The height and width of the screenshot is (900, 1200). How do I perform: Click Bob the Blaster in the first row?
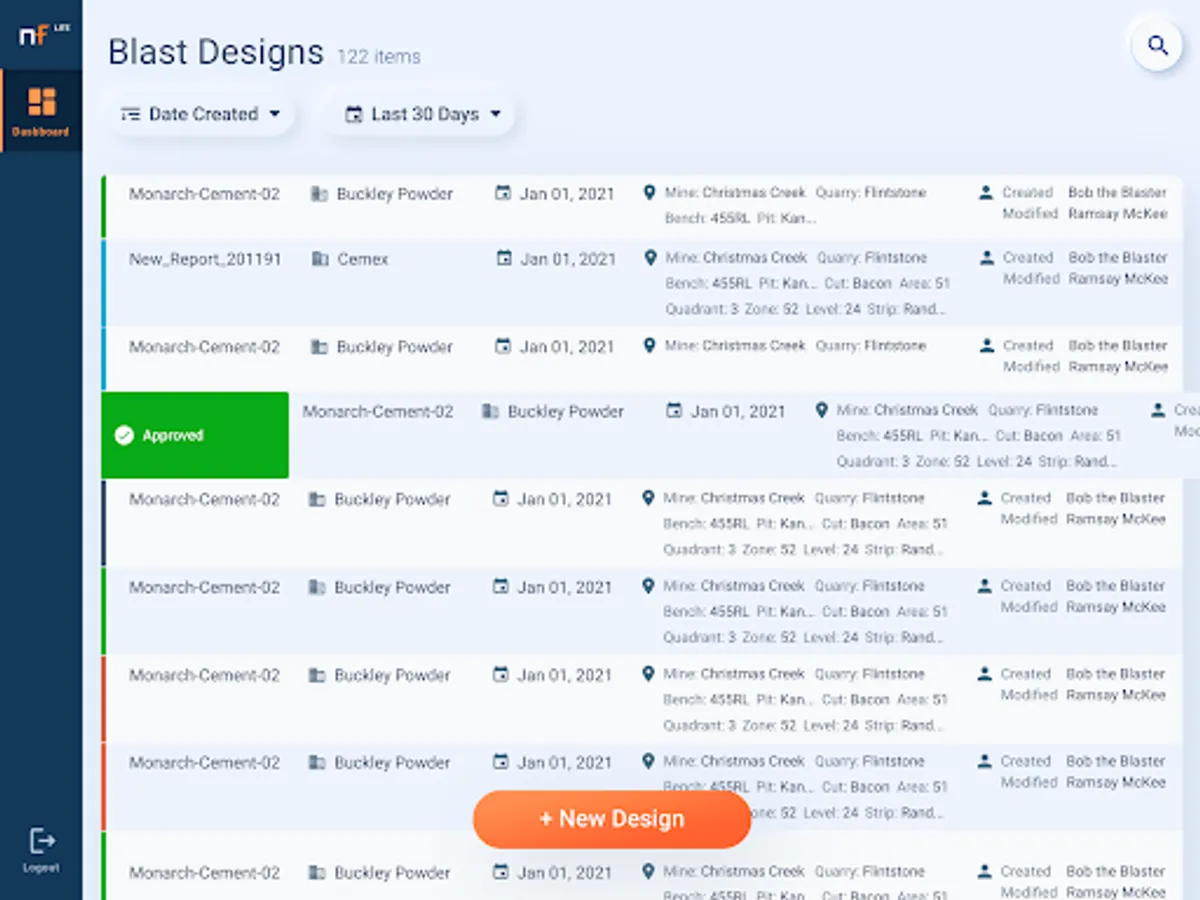[x=1117, y=192]
